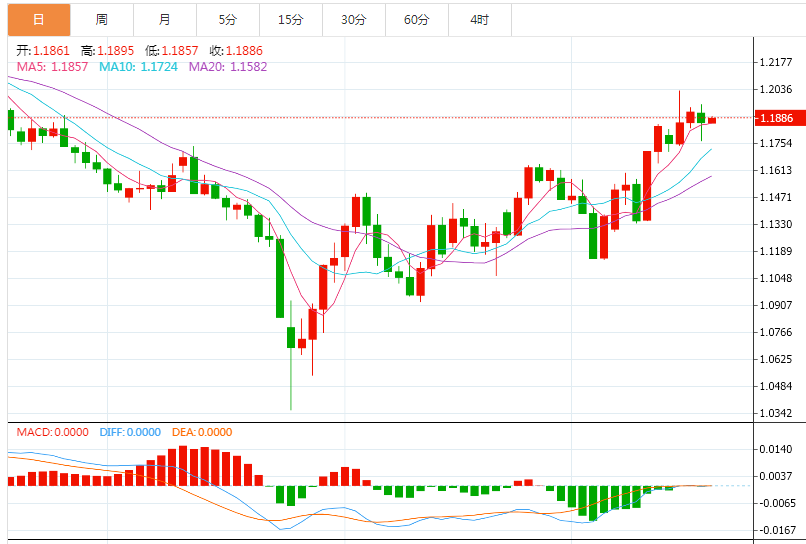Screen dimensions: 806x544
Task: Select the 4时 four-hour tab
Action: [480, 20]
